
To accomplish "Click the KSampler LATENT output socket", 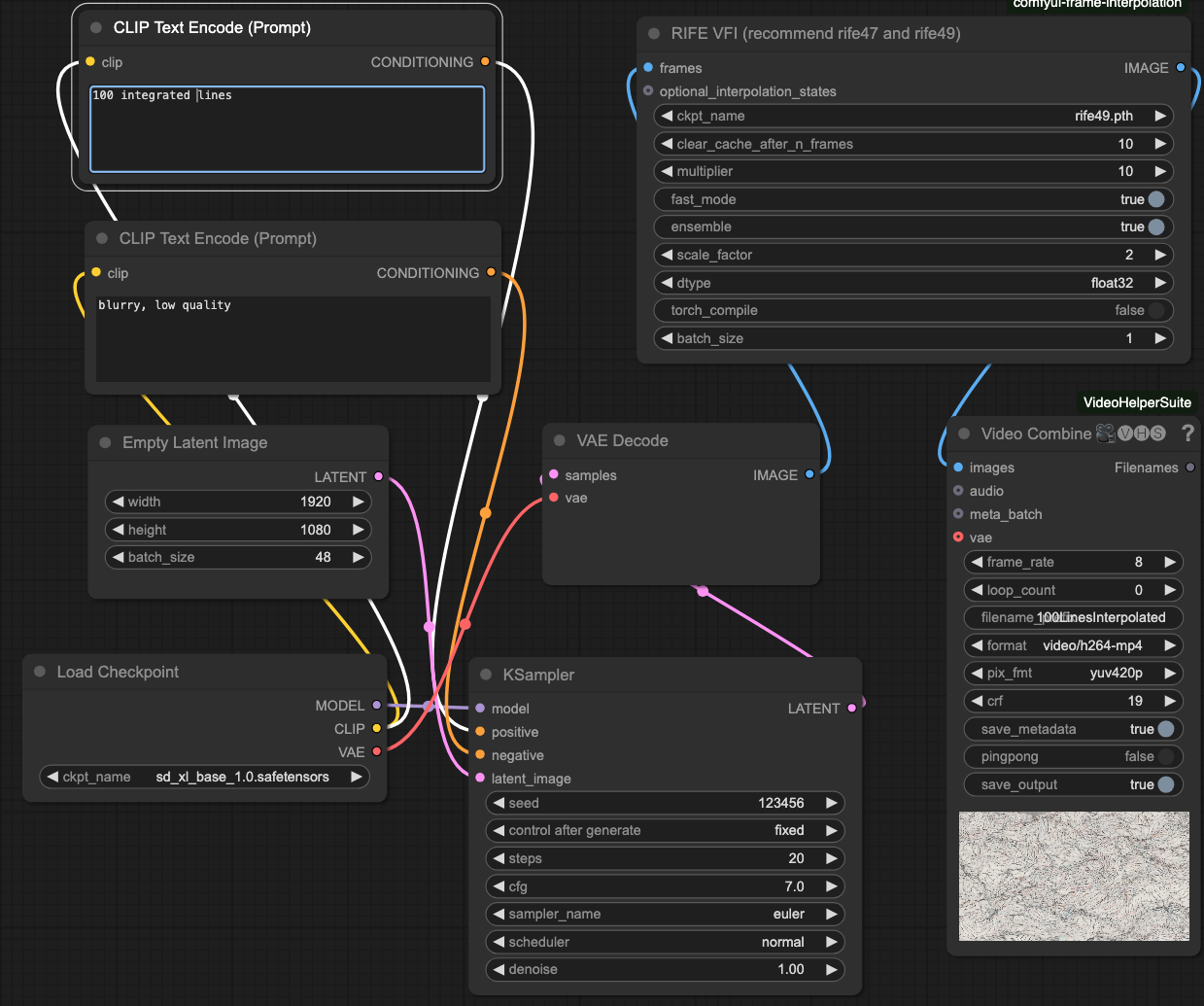I will tap(852, 709).
